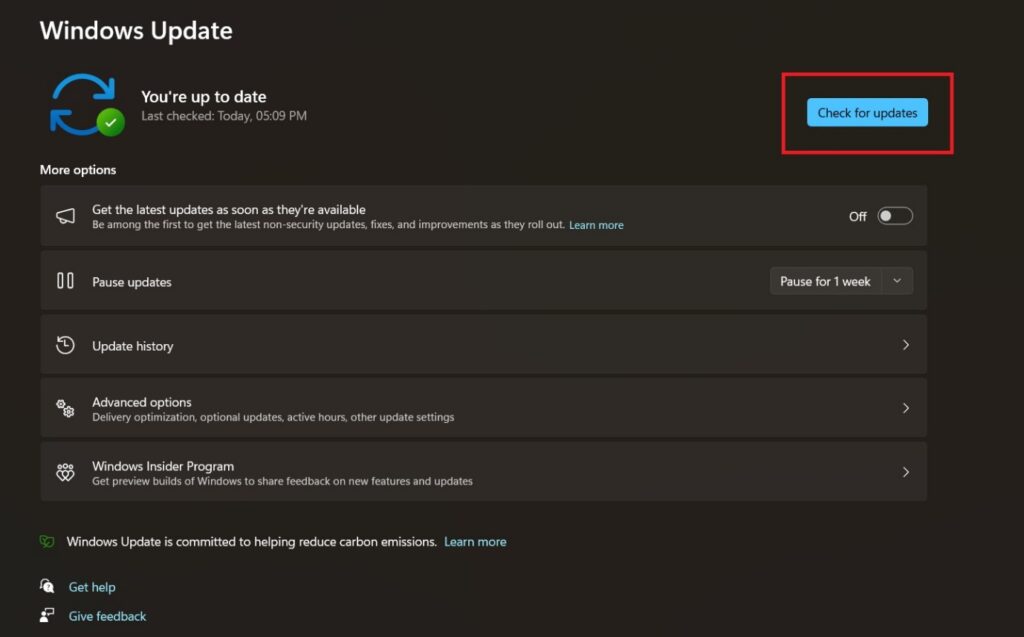Open the Give feedback link

click(x=107, y=616)
